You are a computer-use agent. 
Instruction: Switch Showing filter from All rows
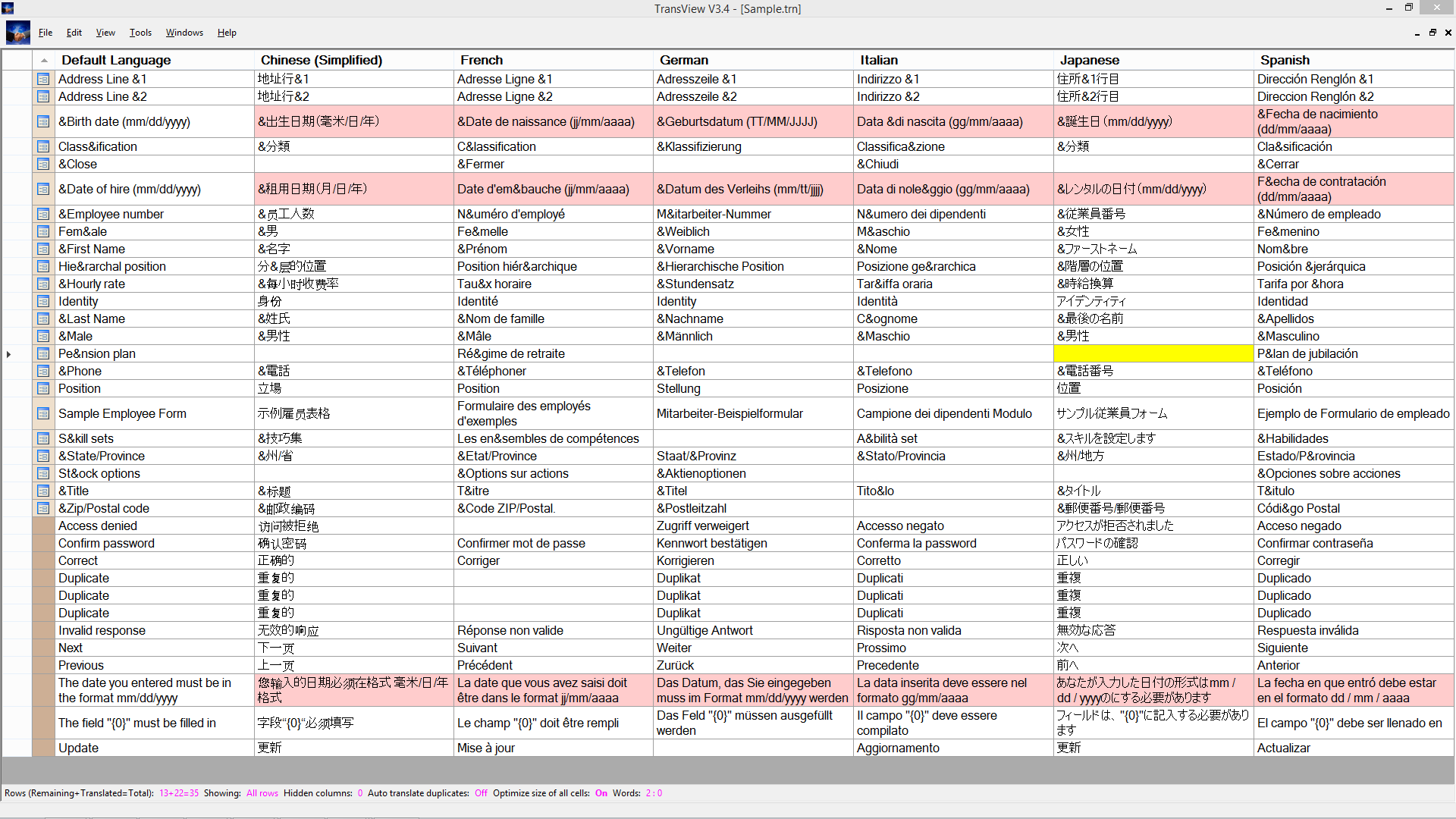tap(262, 793)
